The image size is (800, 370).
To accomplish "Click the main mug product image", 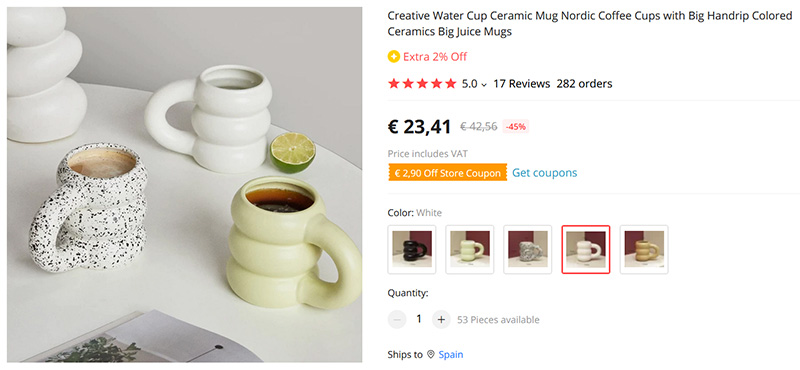I will click(185, 184).
